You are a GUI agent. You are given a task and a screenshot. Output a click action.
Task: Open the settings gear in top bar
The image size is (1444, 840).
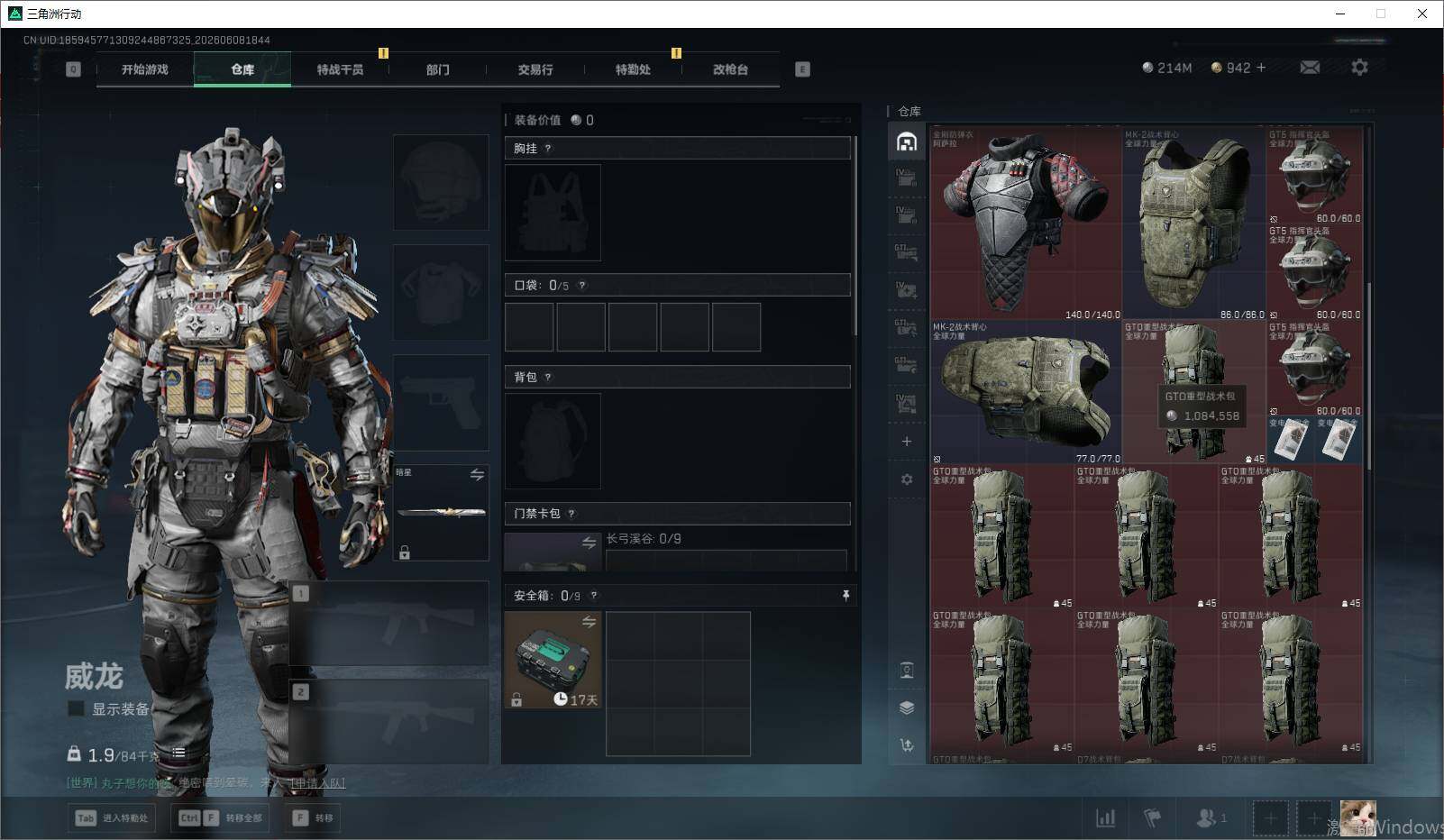point(1359,68)
